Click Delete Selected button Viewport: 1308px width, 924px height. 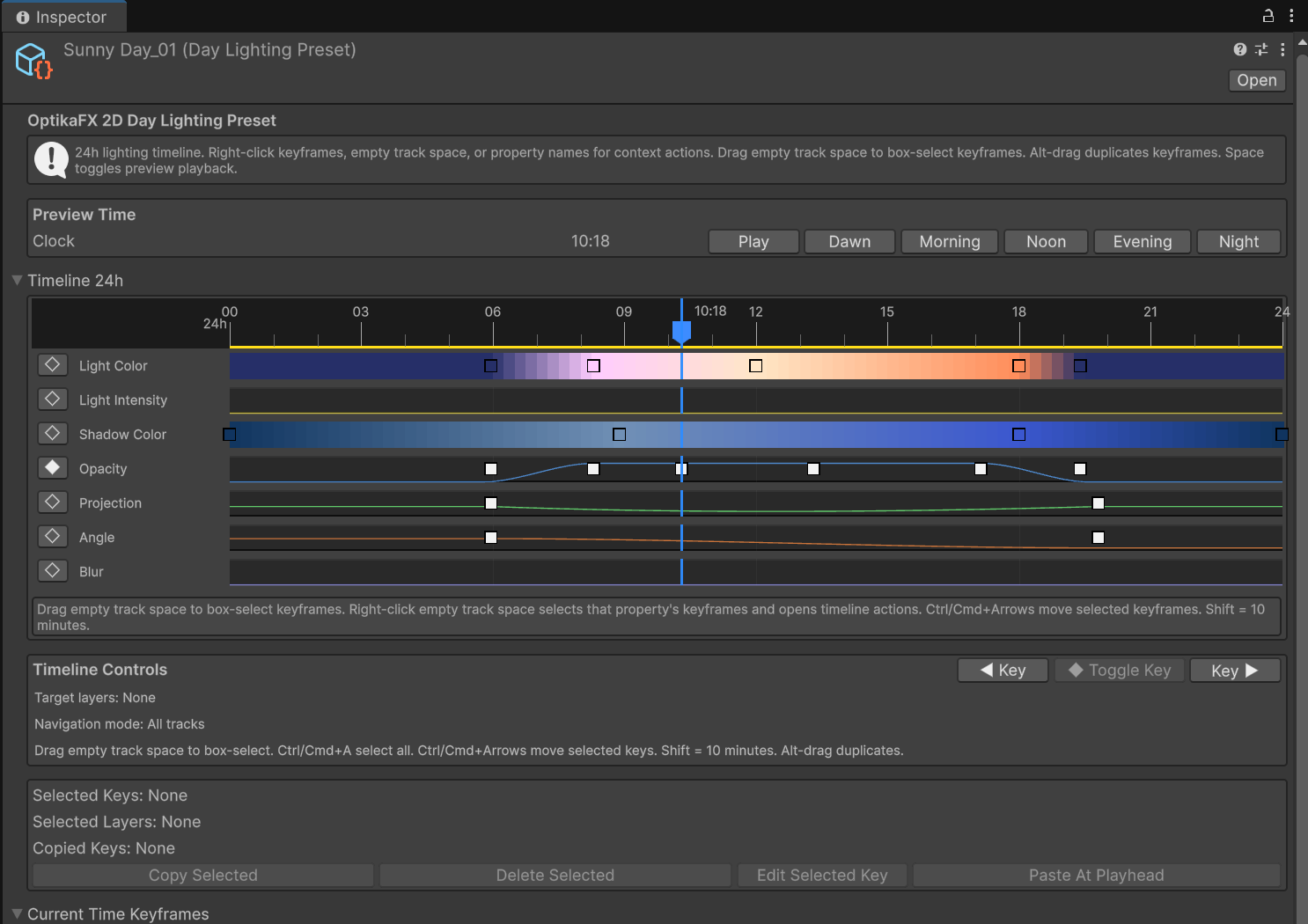coord(555,876)
